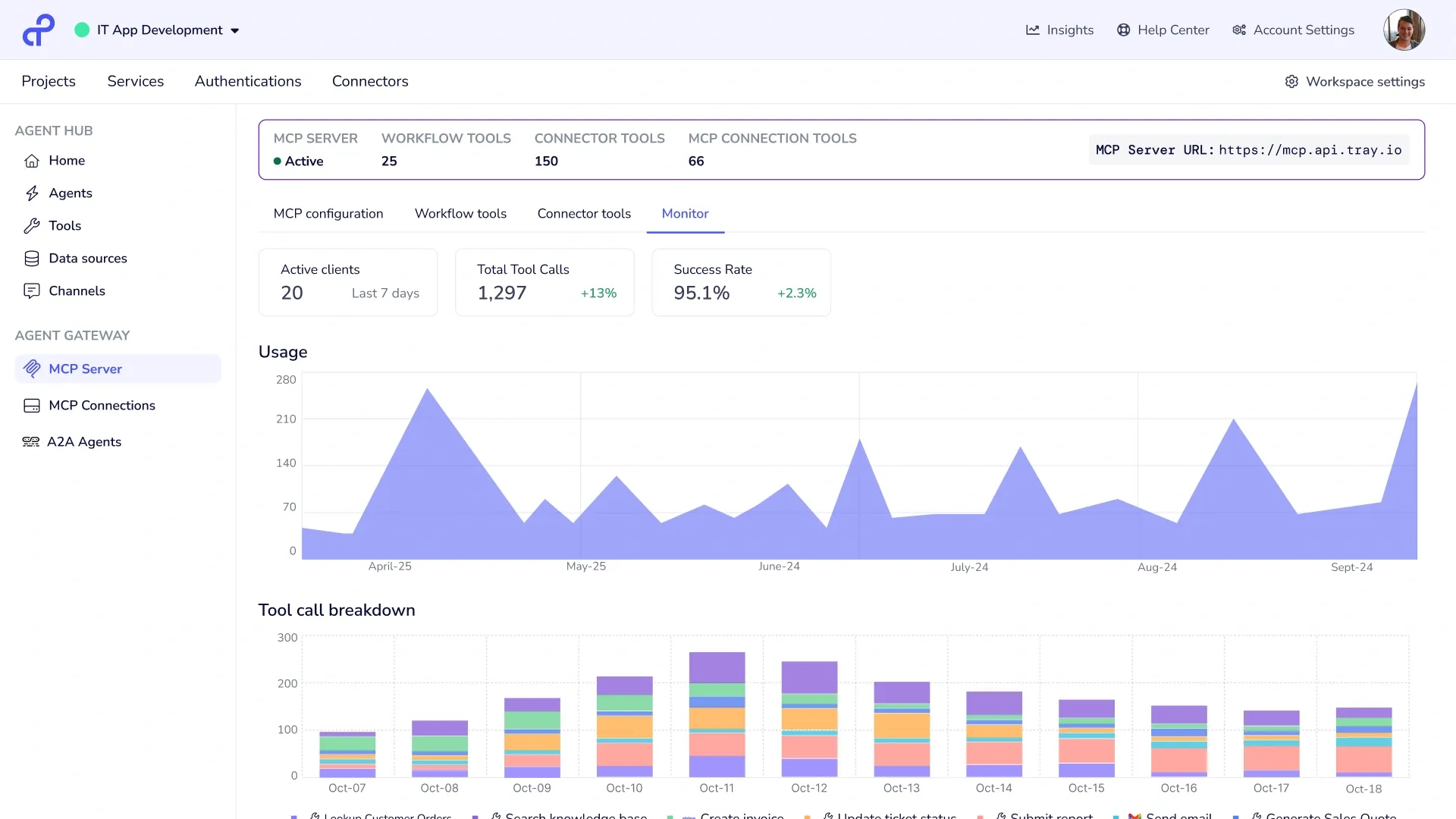This screenshot has width=1456, height=819.
Task: Click the MCP Server sidebar icon
Action: [x=32, y=369]
